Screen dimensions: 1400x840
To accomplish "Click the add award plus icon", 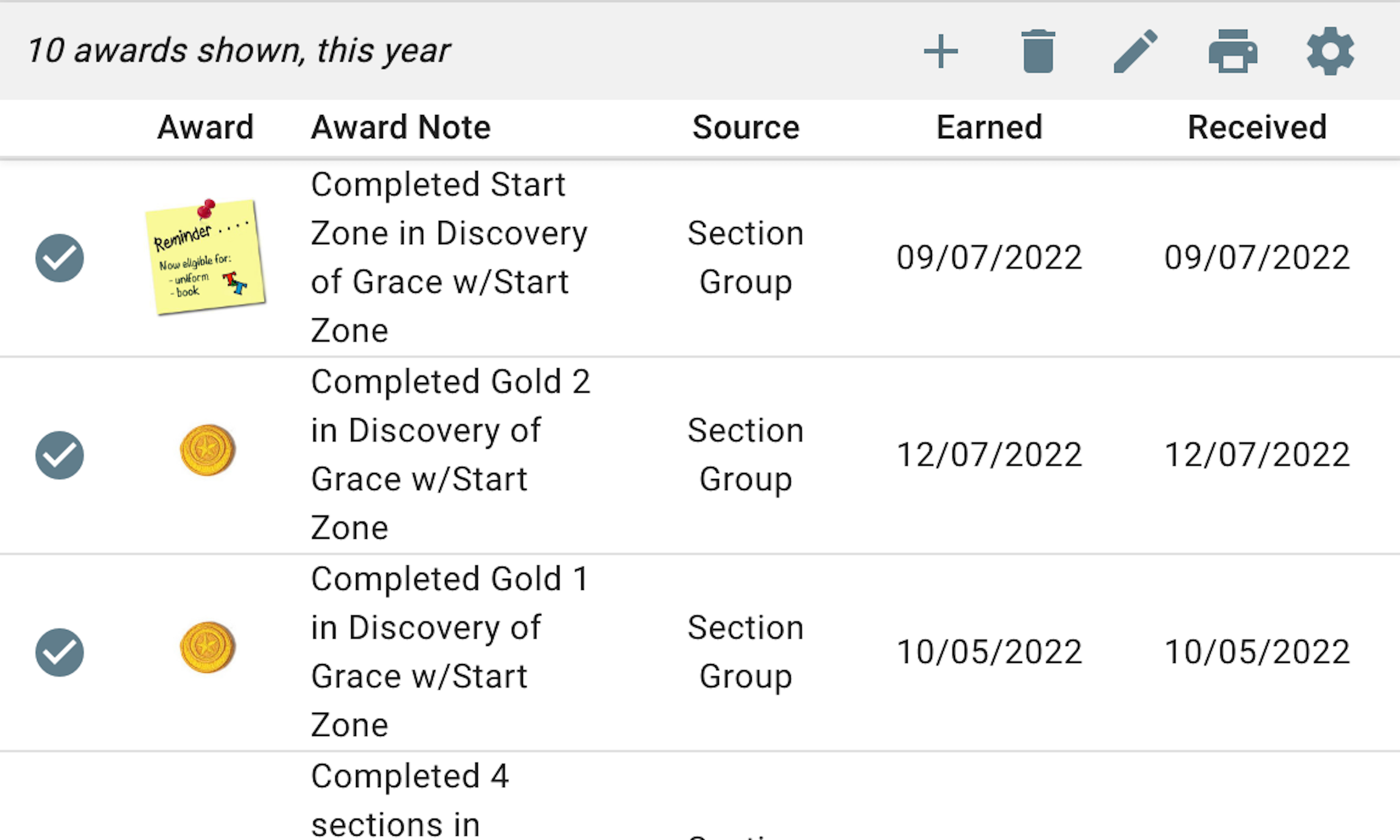I will (x=940, y=51).
